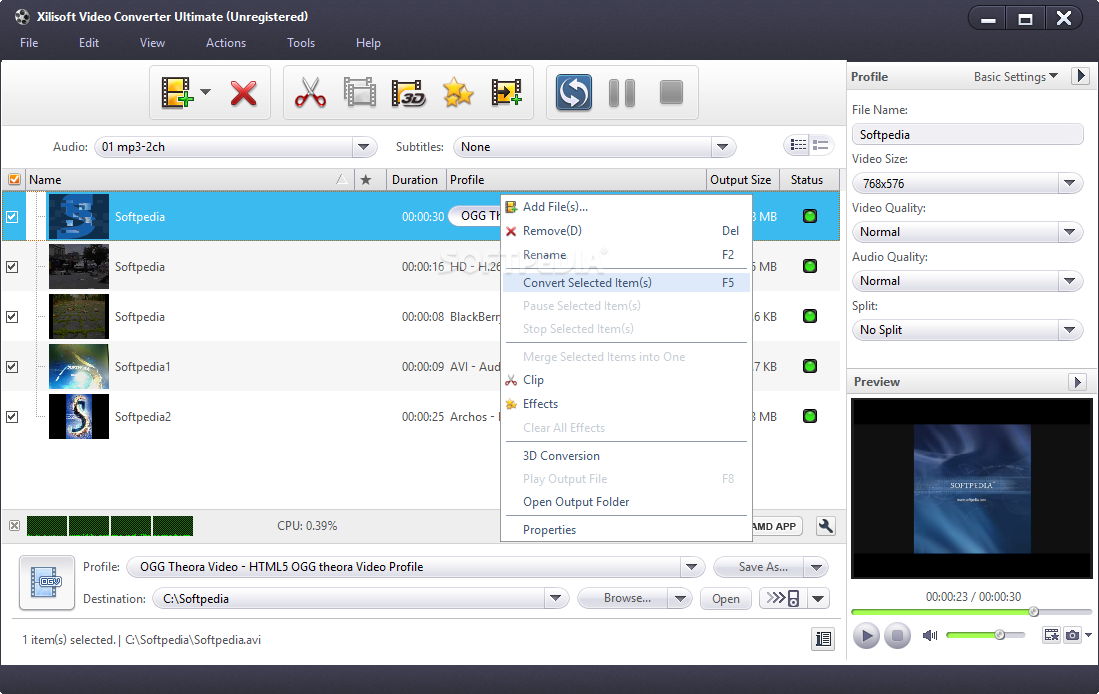Click the File Name input field
1099x694 pixels.
point(967,135)
